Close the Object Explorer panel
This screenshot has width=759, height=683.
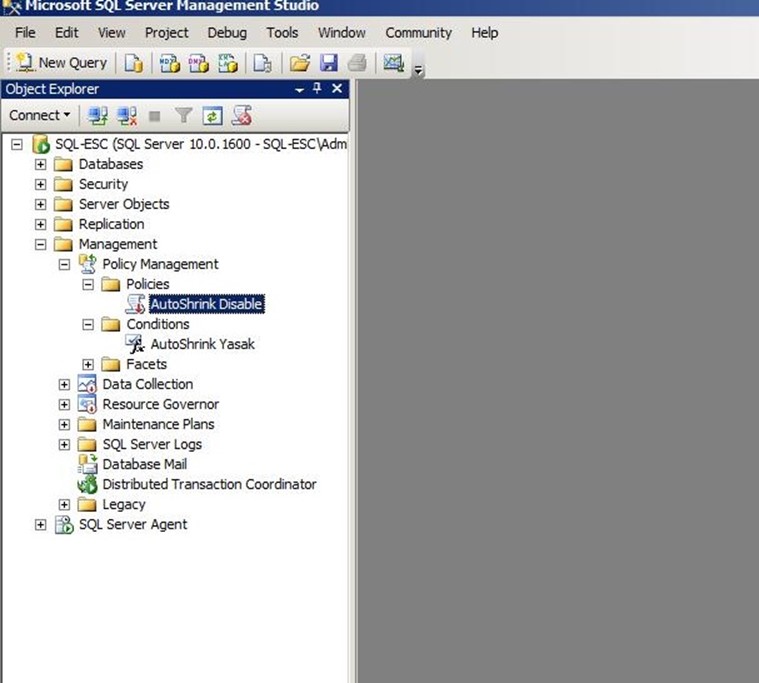[337, 88]
